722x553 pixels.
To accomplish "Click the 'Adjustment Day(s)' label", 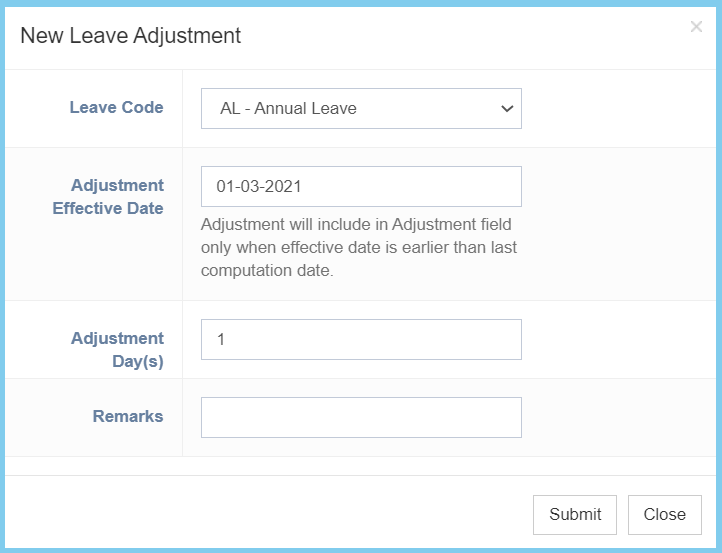I will point(117,349).
